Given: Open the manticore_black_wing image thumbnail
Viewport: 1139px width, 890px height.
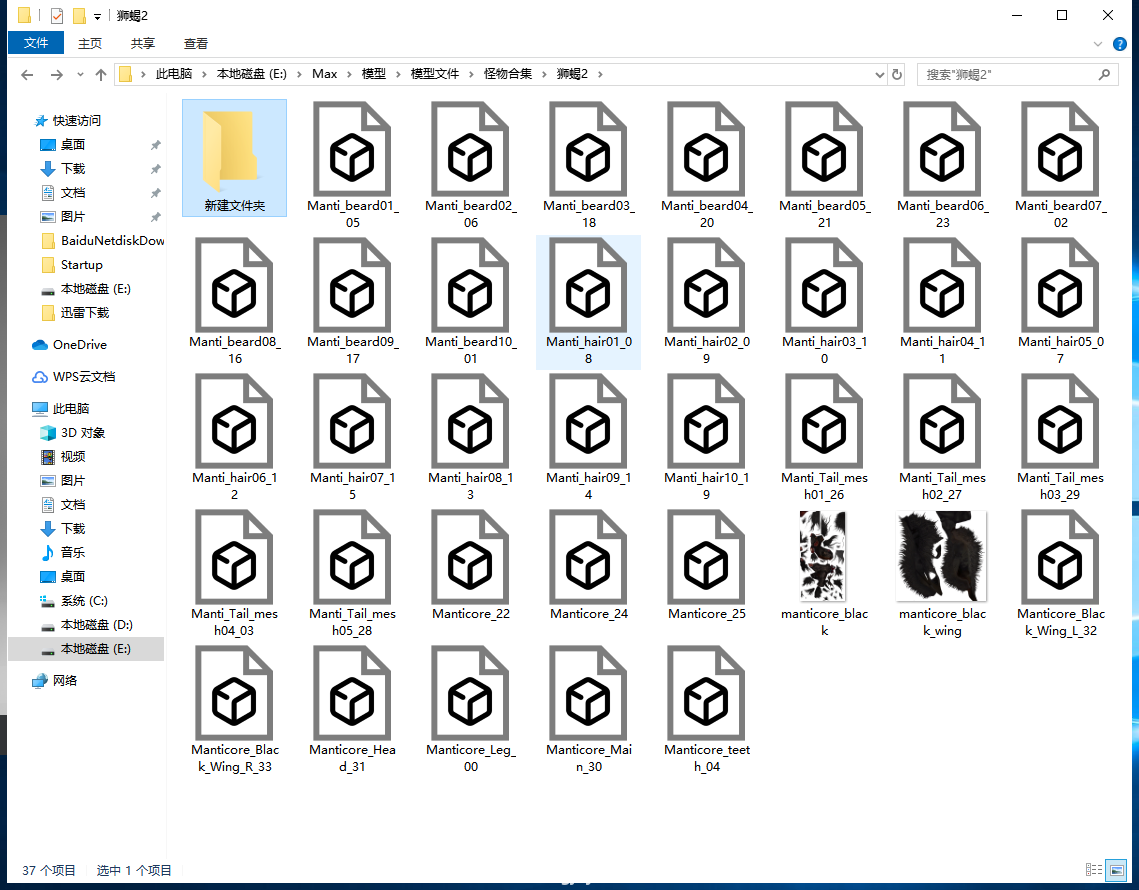Looking at the screenshot, I should (x=942, y=556).
